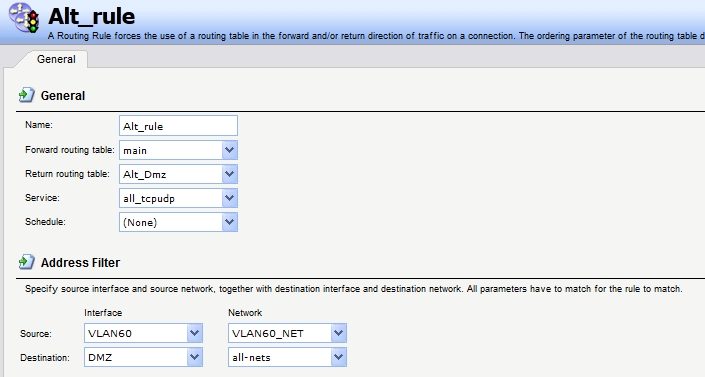Open the Service dropdown
The image size is (705, 377).
[x=178, y=198]
